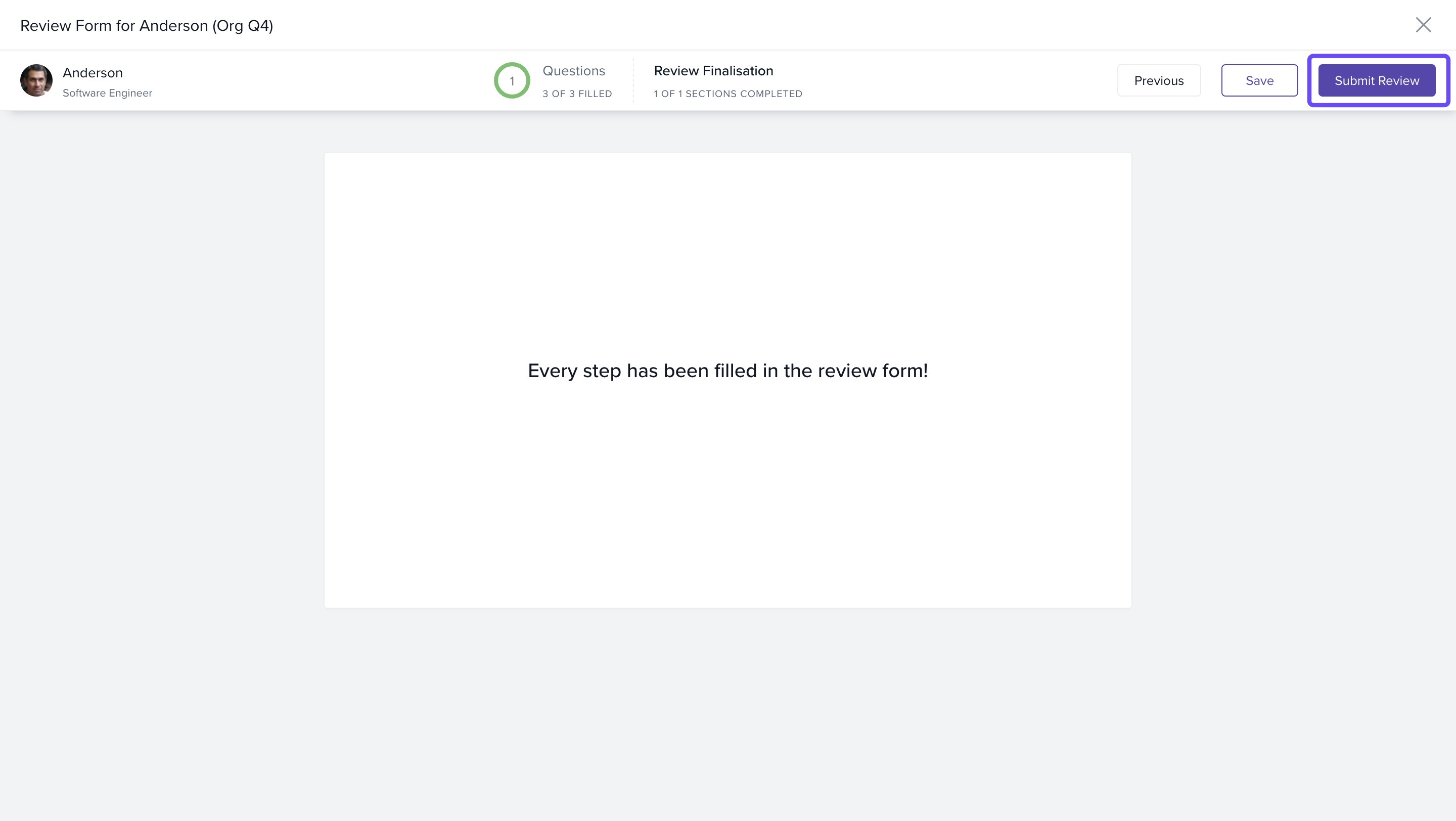The image size is (1456, 821).
Task: Click the Previous button
Action: point(1158,81)
